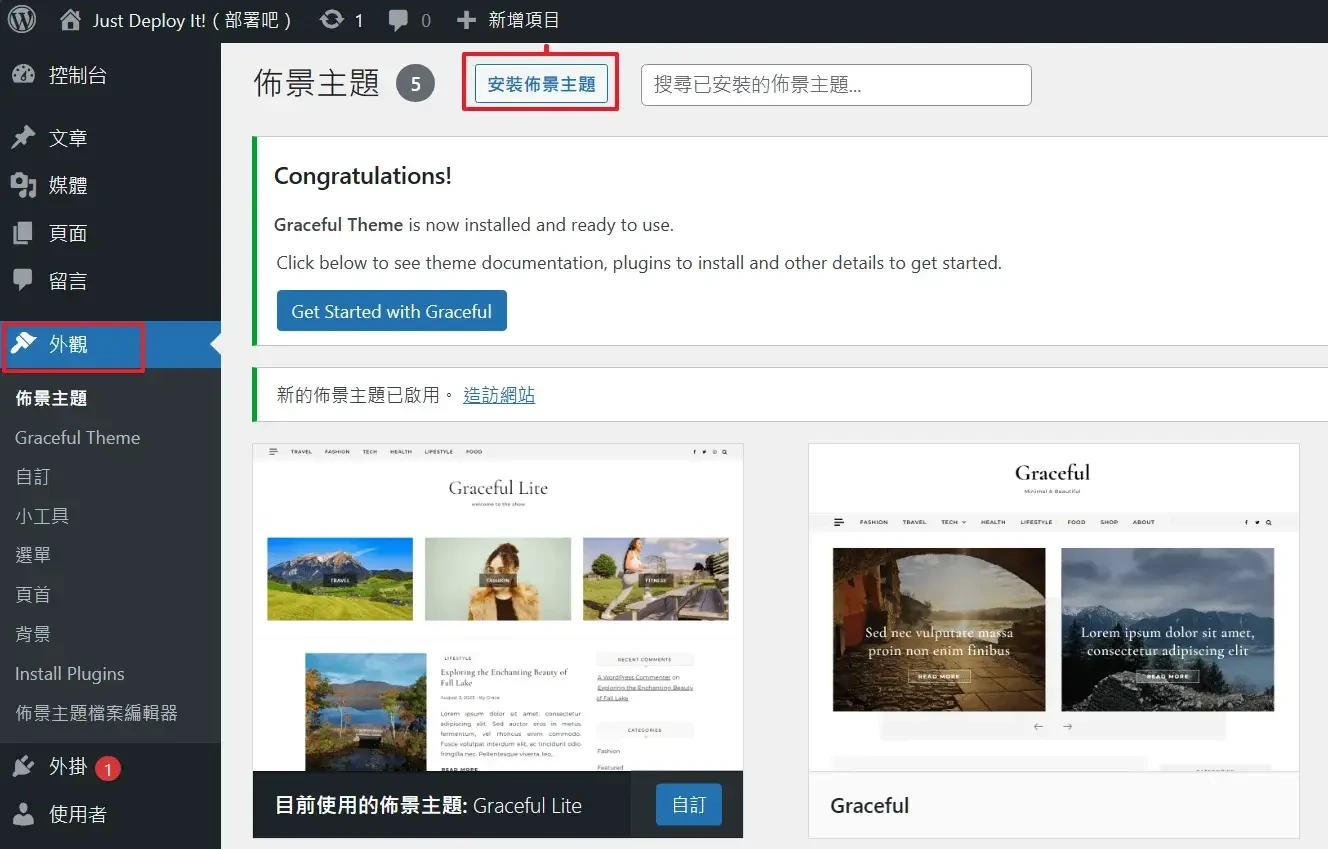Image resolution: width=1328 pixels, height=849 pixels.
Task: Click the speech bubble icon beside 留言
Action: coord(23,281)
